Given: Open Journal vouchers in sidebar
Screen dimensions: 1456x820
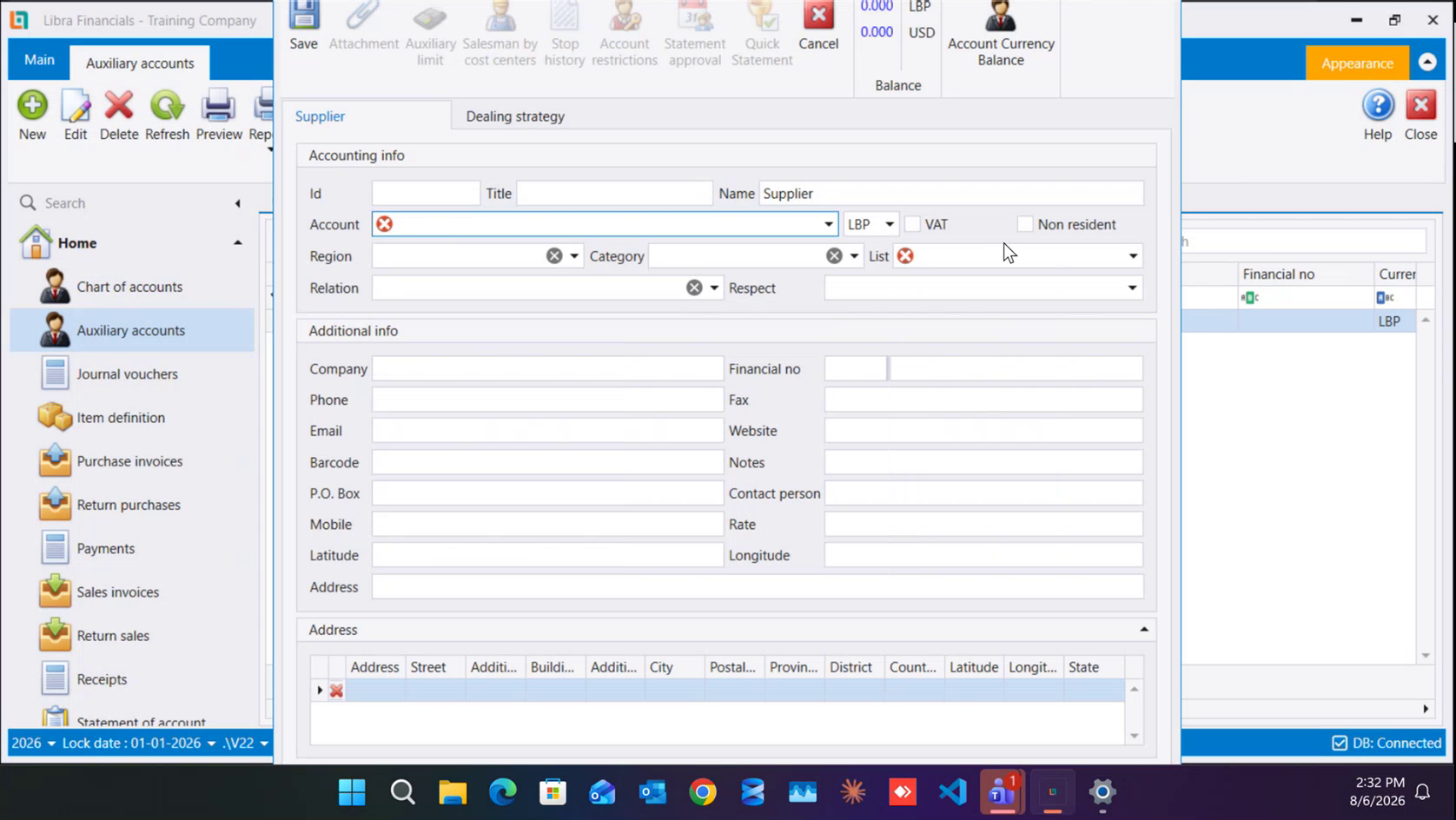Looking at the screenshot, I should click(x=132, y=374).
